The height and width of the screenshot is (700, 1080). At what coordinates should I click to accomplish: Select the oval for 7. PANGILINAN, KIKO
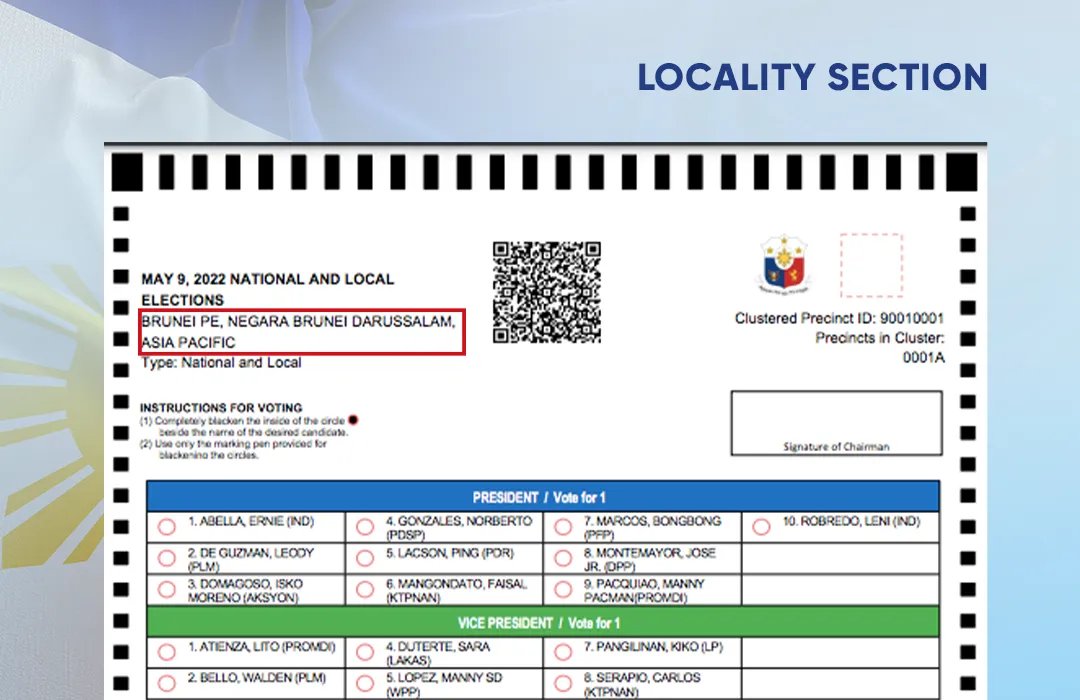[x=563, y=652]
